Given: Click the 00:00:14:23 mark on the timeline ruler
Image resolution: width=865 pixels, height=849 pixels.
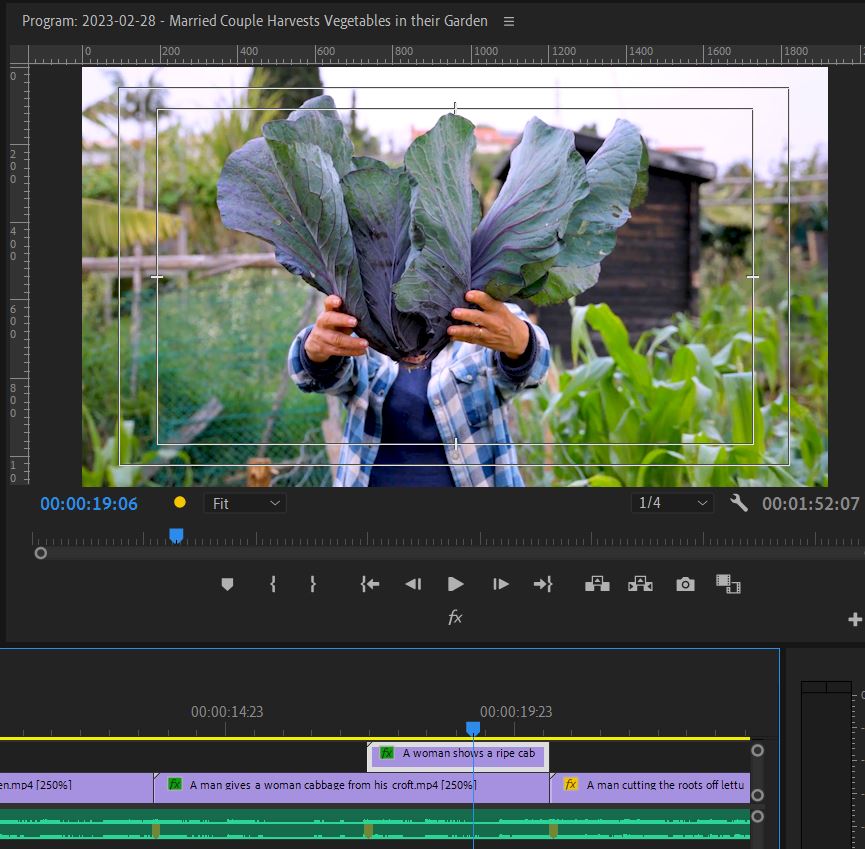Looking at the screenshot, I should 227,712.
